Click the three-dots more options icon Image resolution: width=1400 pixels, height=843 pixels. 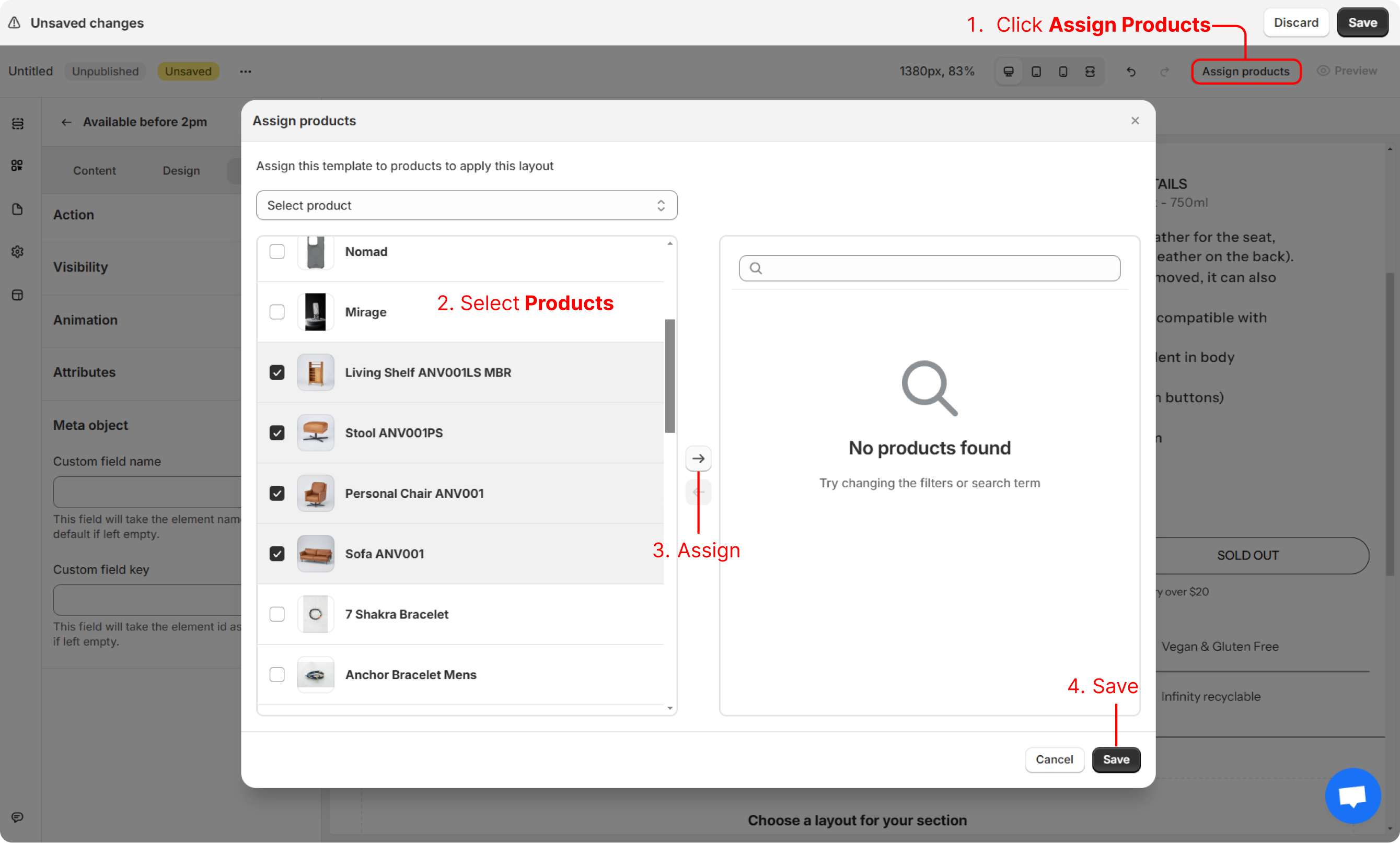pyautogui.click(x=246, y=72)
